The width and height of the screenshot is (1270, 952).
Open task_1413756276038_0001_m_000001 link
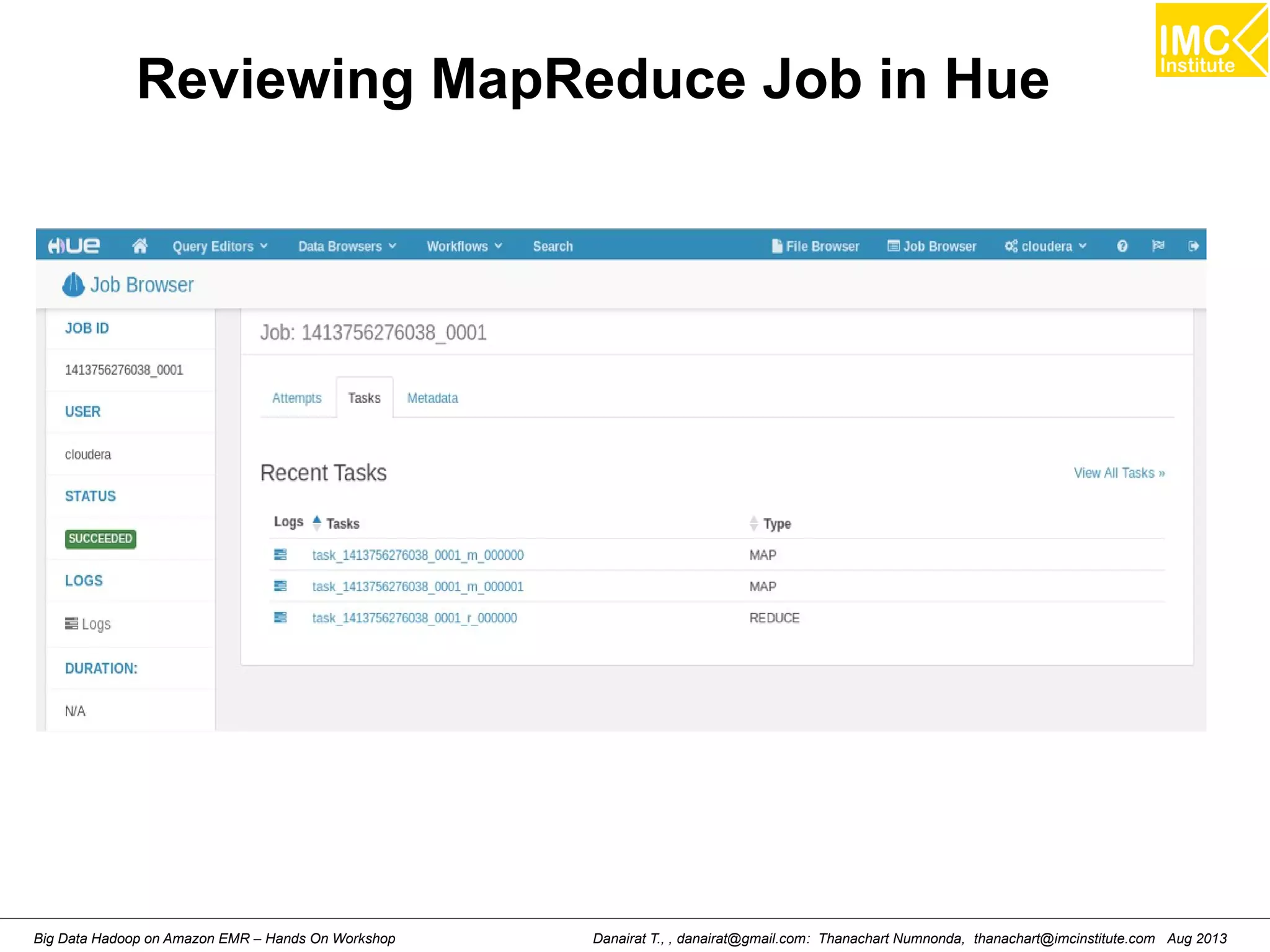(x=418, y=586)
